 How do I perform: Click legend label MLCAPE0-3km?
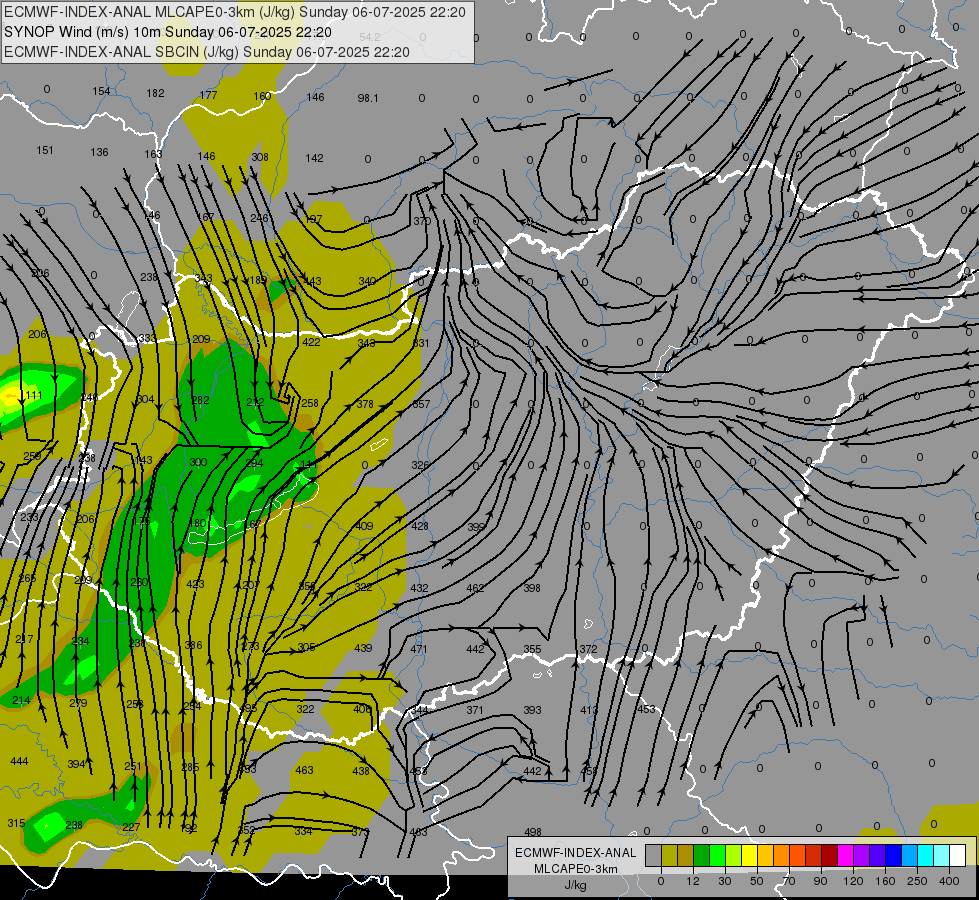pos(576,869)
